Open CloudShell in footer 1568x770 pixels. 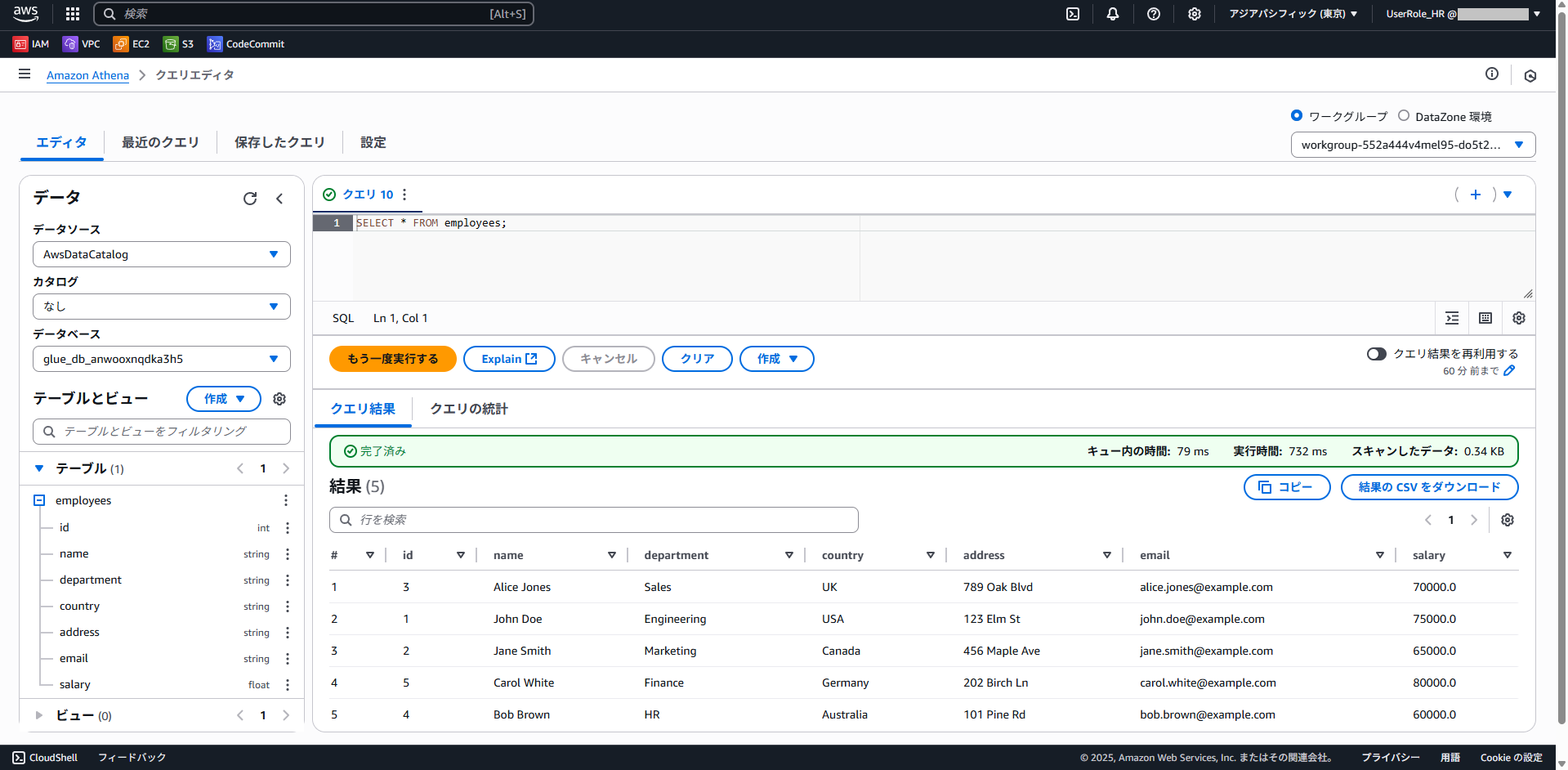[x=46, y=758]
